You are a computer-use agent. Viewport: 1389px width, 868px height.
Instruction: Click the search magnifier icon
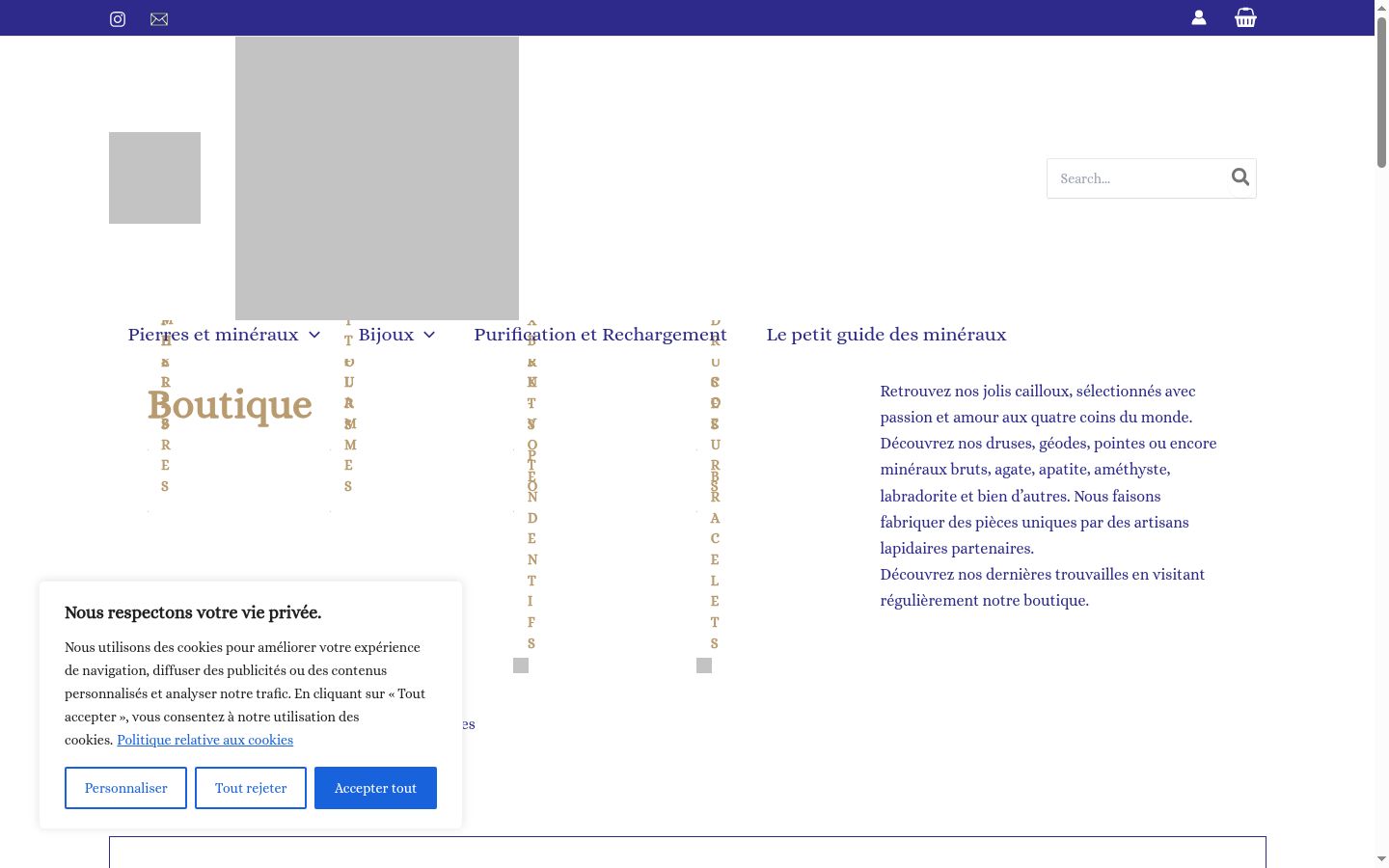(x=1240, y=177)
